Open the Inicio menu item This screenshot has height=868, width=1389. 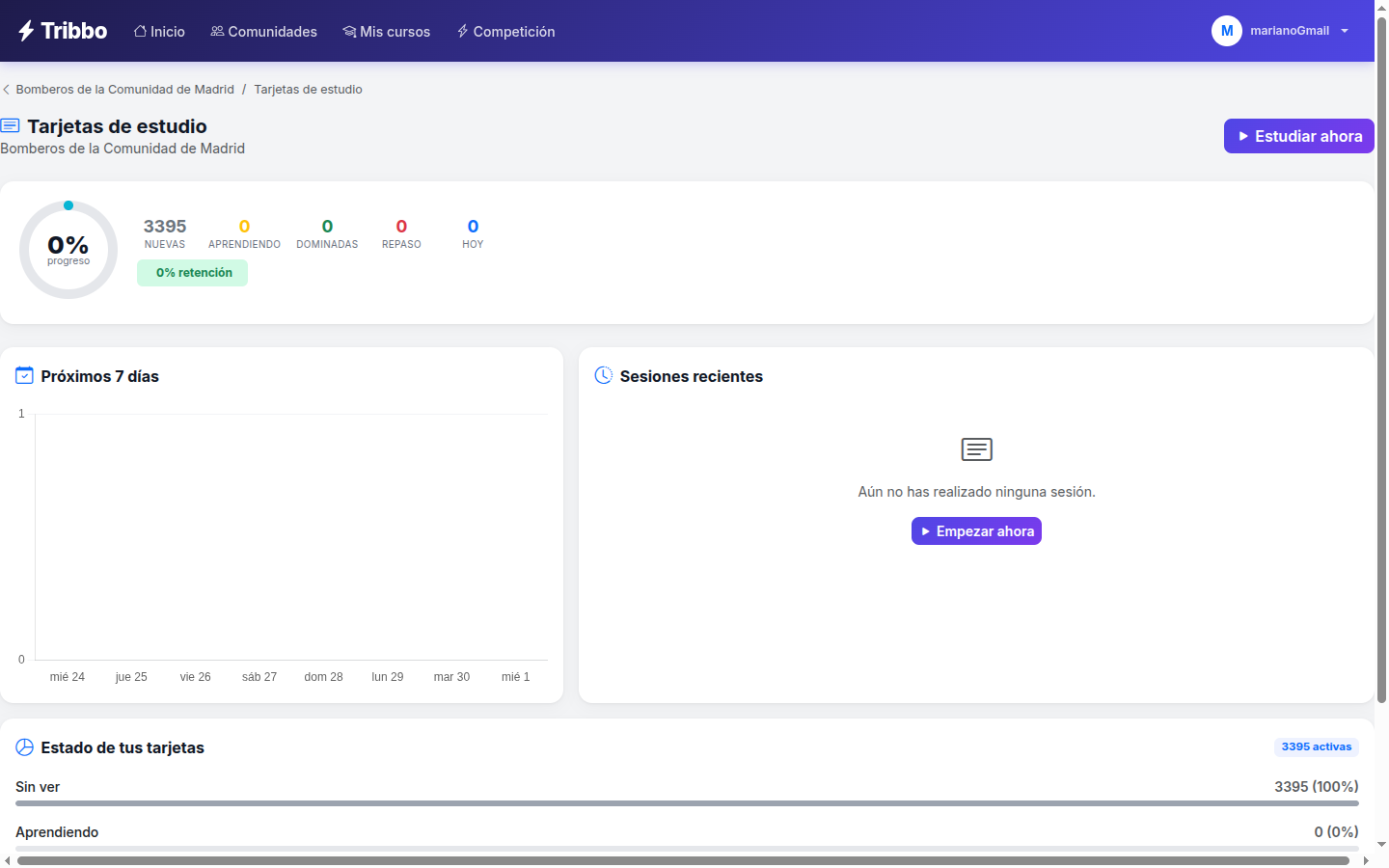point(159,32)
